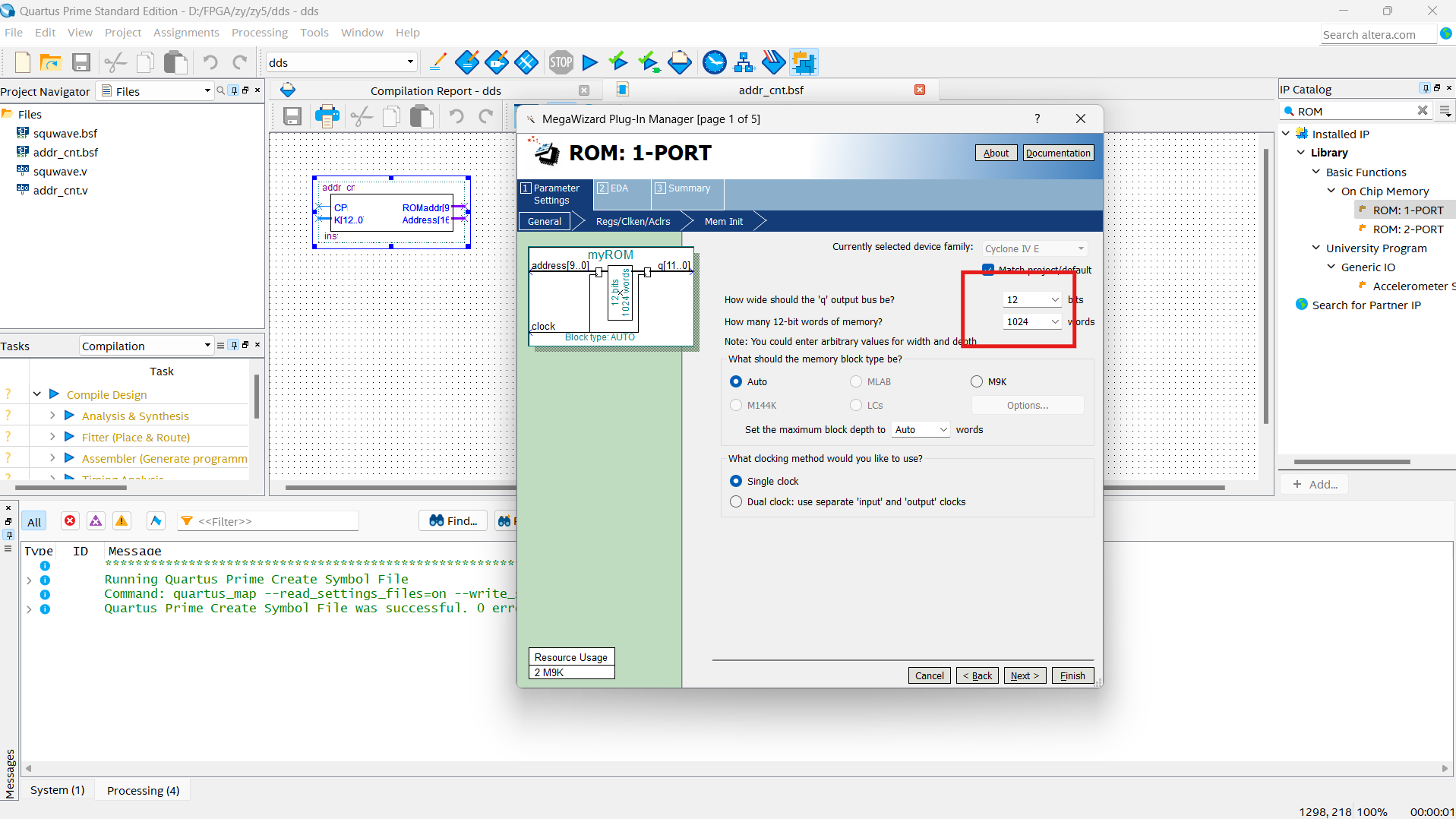Viewport: 1456px width, 819px height.
Task: Select MLAB memory block type
Action: [x=856, y=381]
